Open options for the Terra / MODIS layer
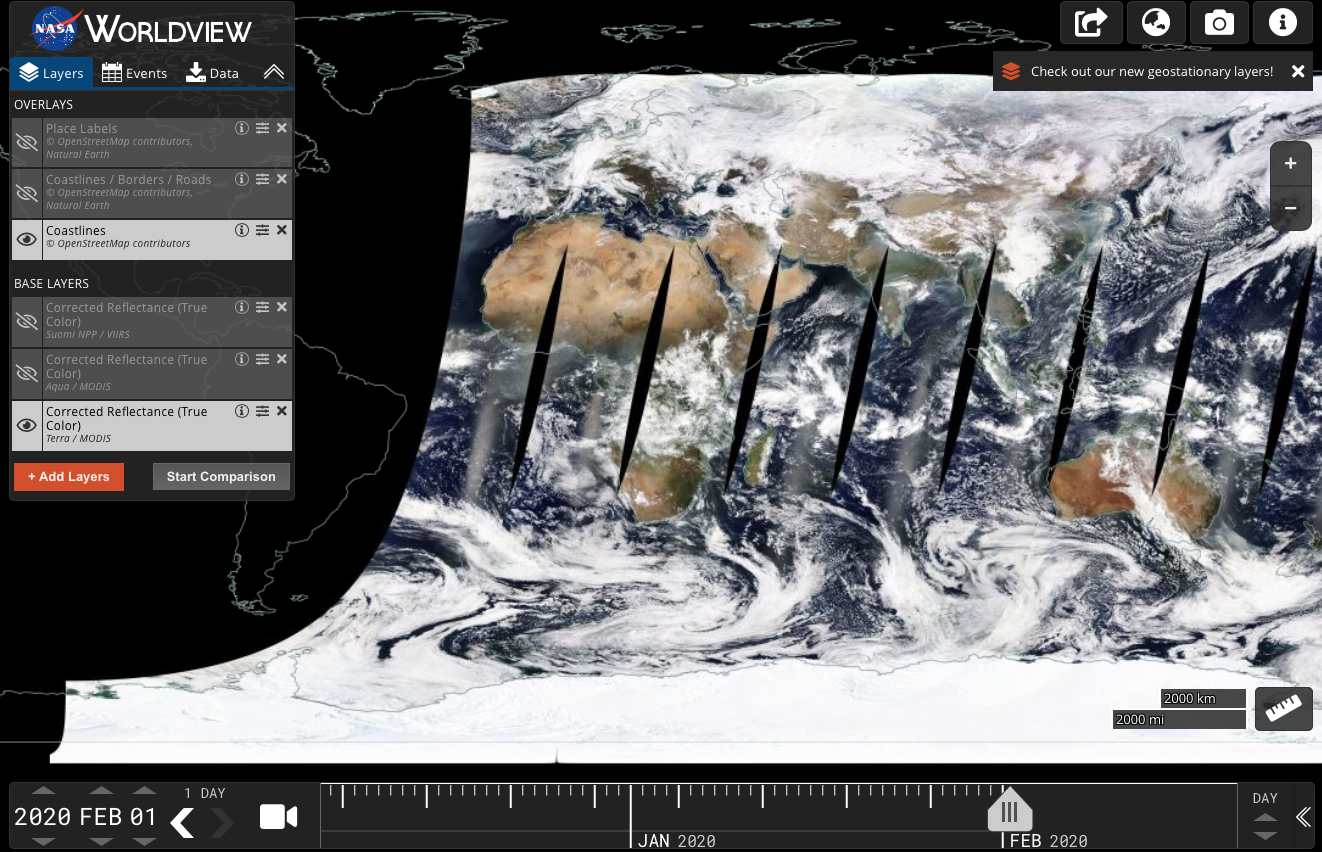The height and width of the screenshot is (852, 1322). [x=262, y=411]
